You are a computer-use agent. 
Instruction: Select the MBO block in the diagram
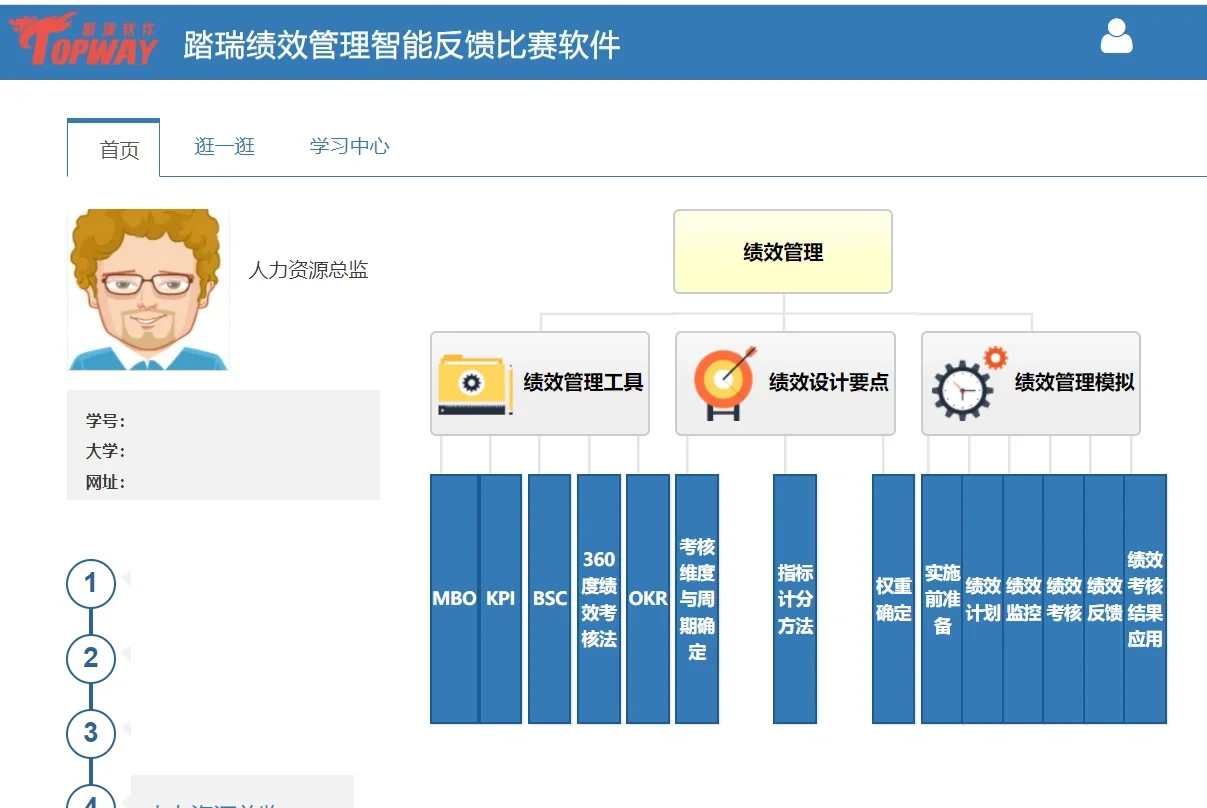454,598
